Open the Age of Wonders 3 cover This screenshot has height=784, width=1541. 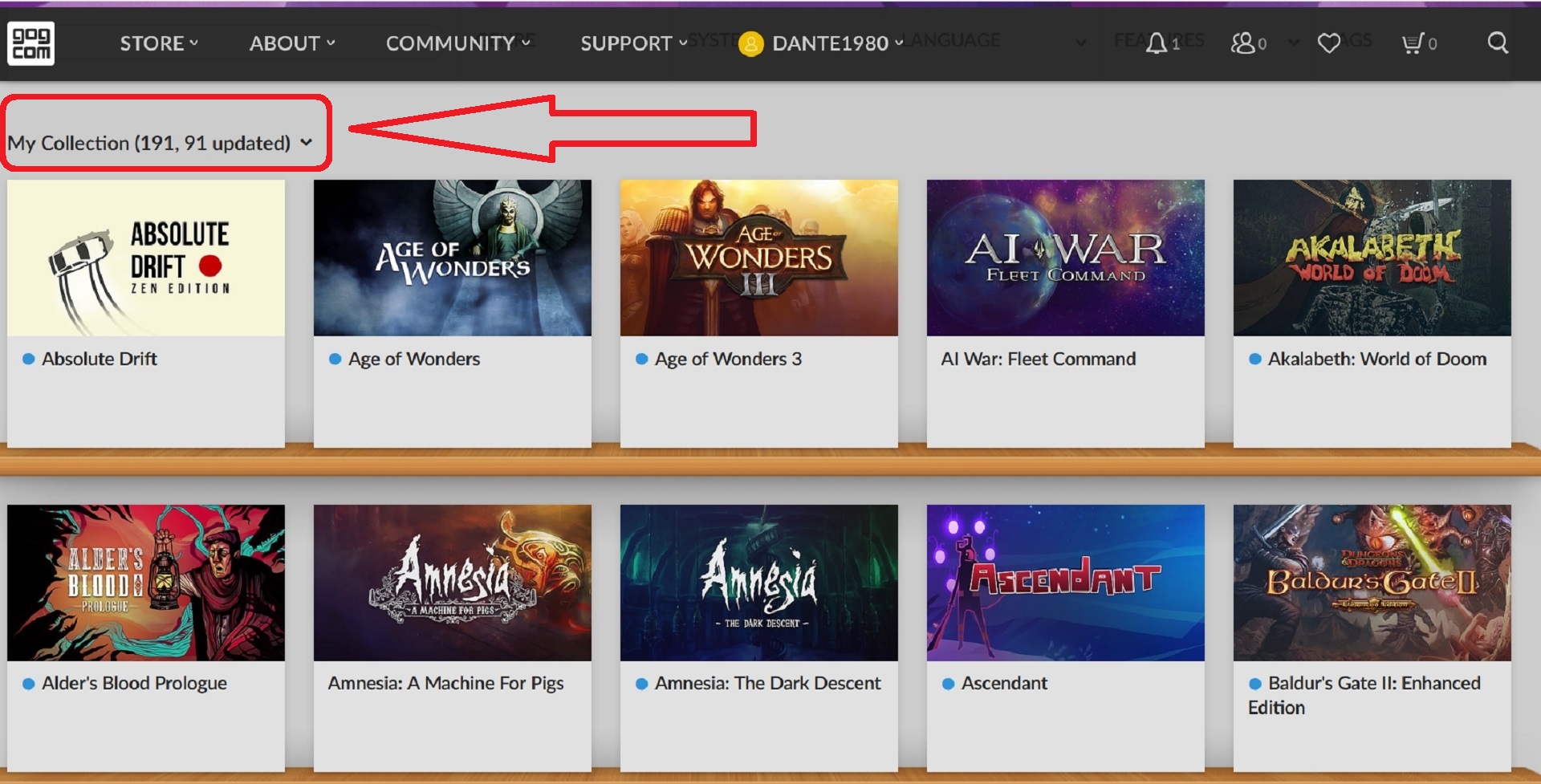coord(759,258)
